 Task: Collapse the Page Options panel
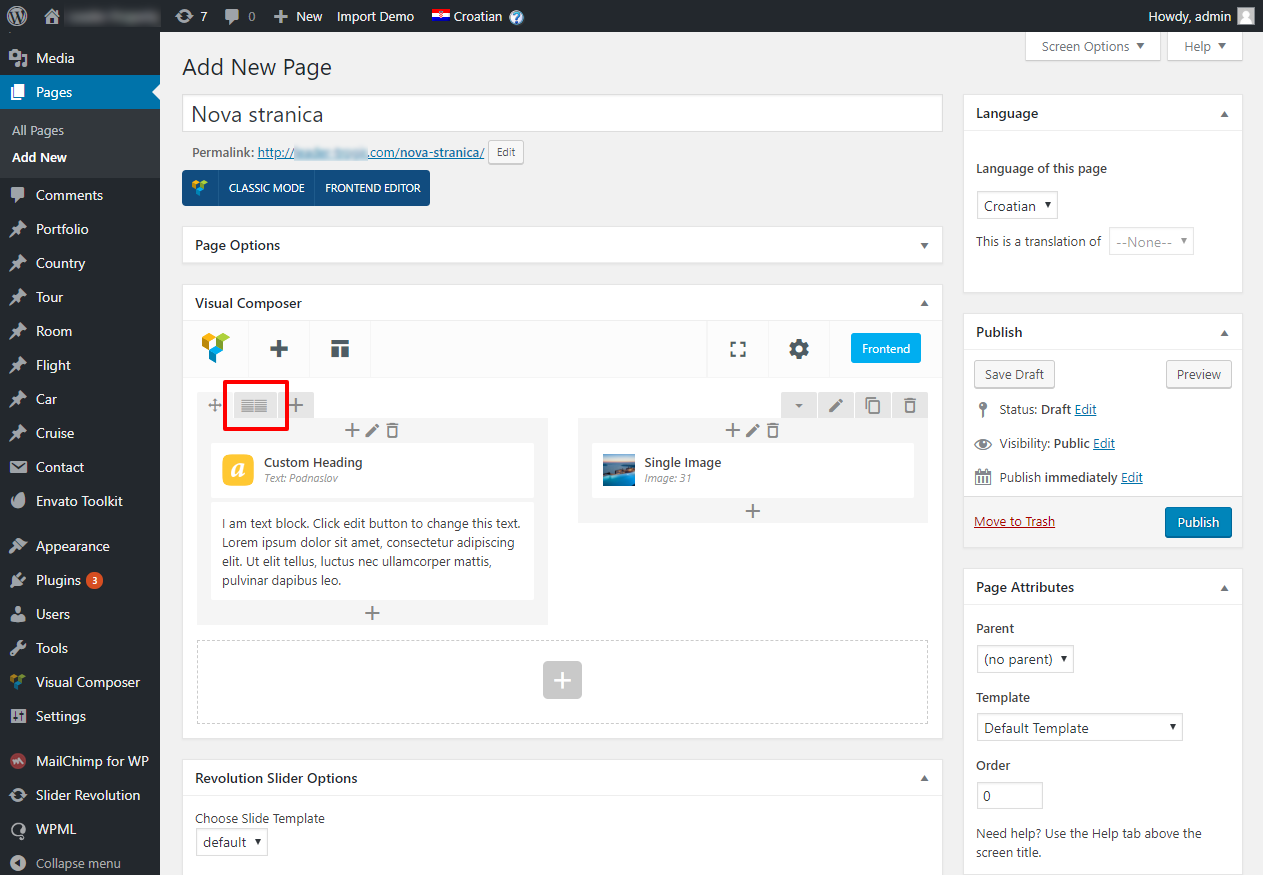point(924,246)
